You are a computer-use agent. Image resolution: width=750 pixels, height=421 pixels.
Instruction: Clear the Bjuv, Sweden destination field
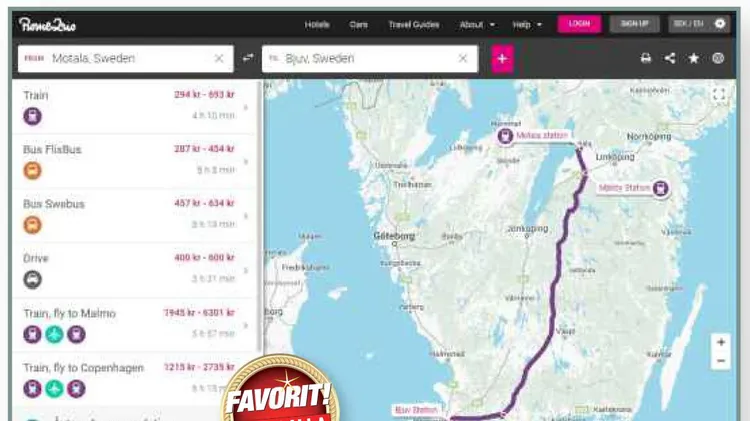coord(463,58)
